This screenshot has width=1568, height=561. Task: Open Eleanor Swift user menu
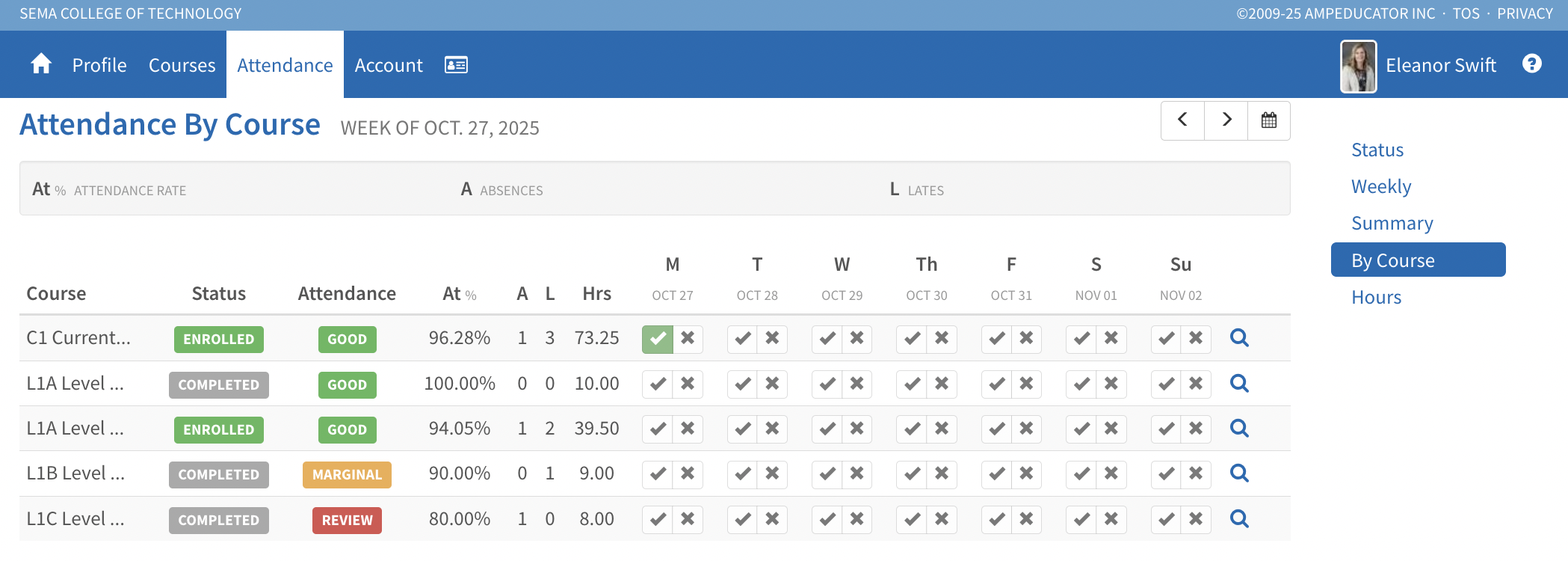coord(1440,66)
